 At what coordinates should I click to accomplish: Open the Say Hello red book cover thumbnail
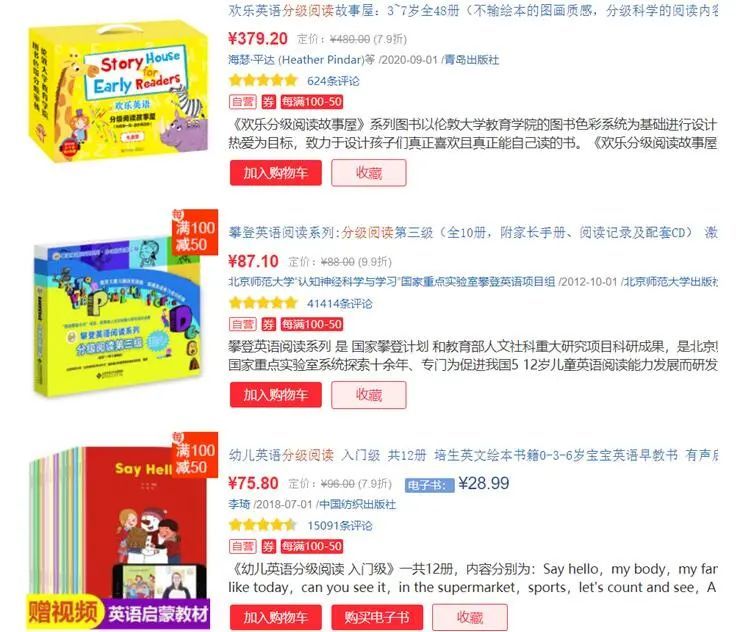[x=119, y=531]
